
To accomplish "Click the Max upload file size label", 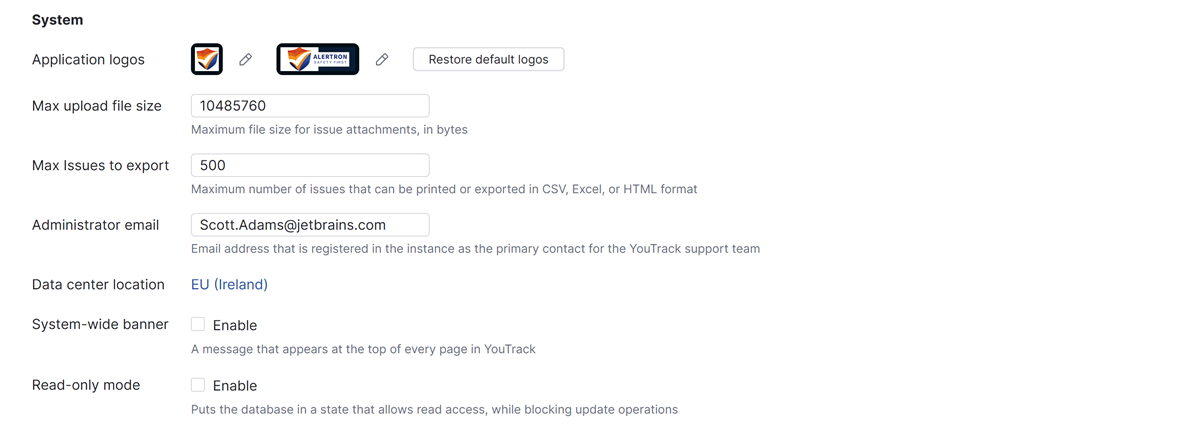I will tap(97, 106).
